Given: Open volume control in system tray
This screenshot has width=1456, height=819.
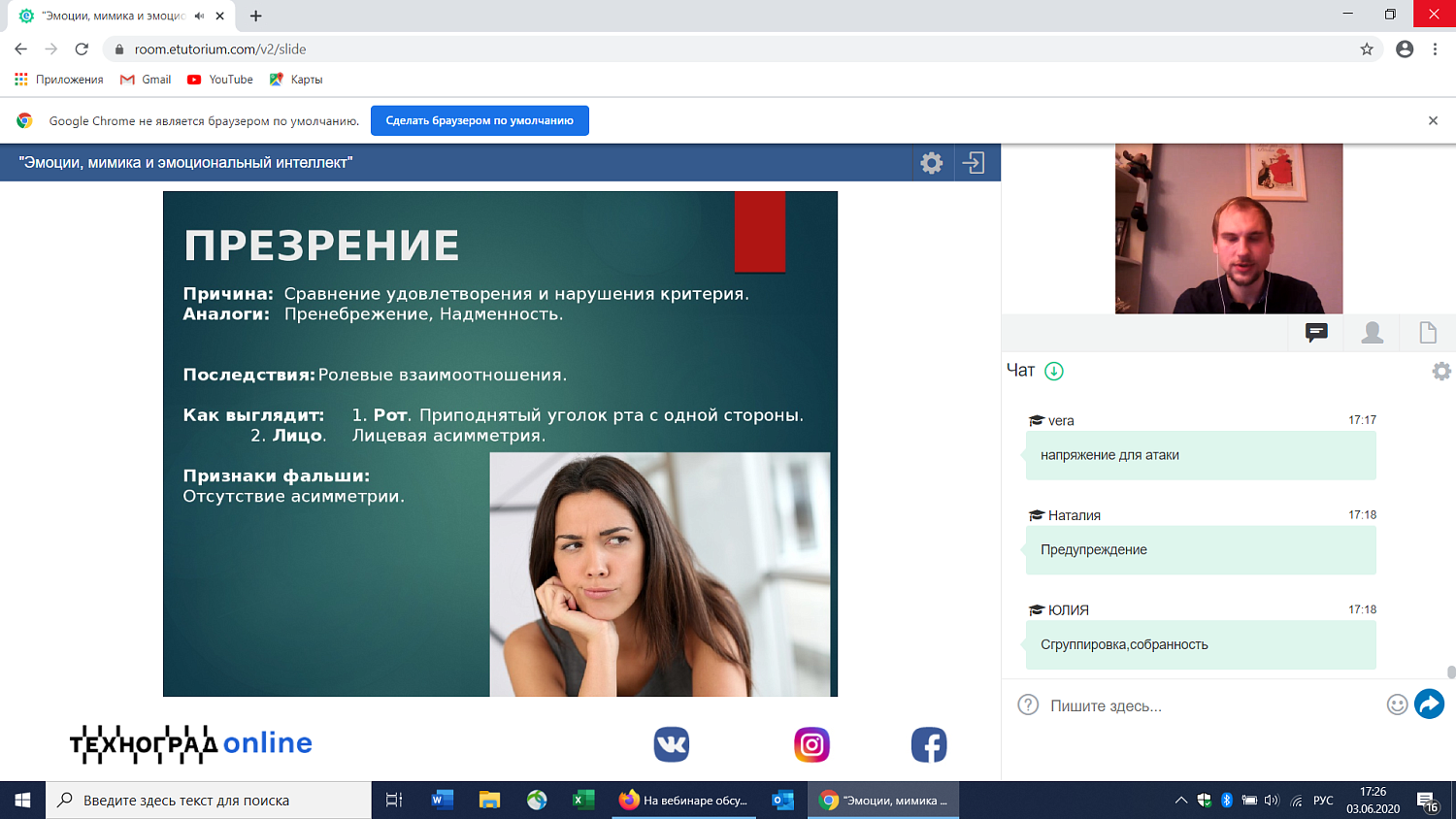Looking at the screenshot, I should [1272, 801].
